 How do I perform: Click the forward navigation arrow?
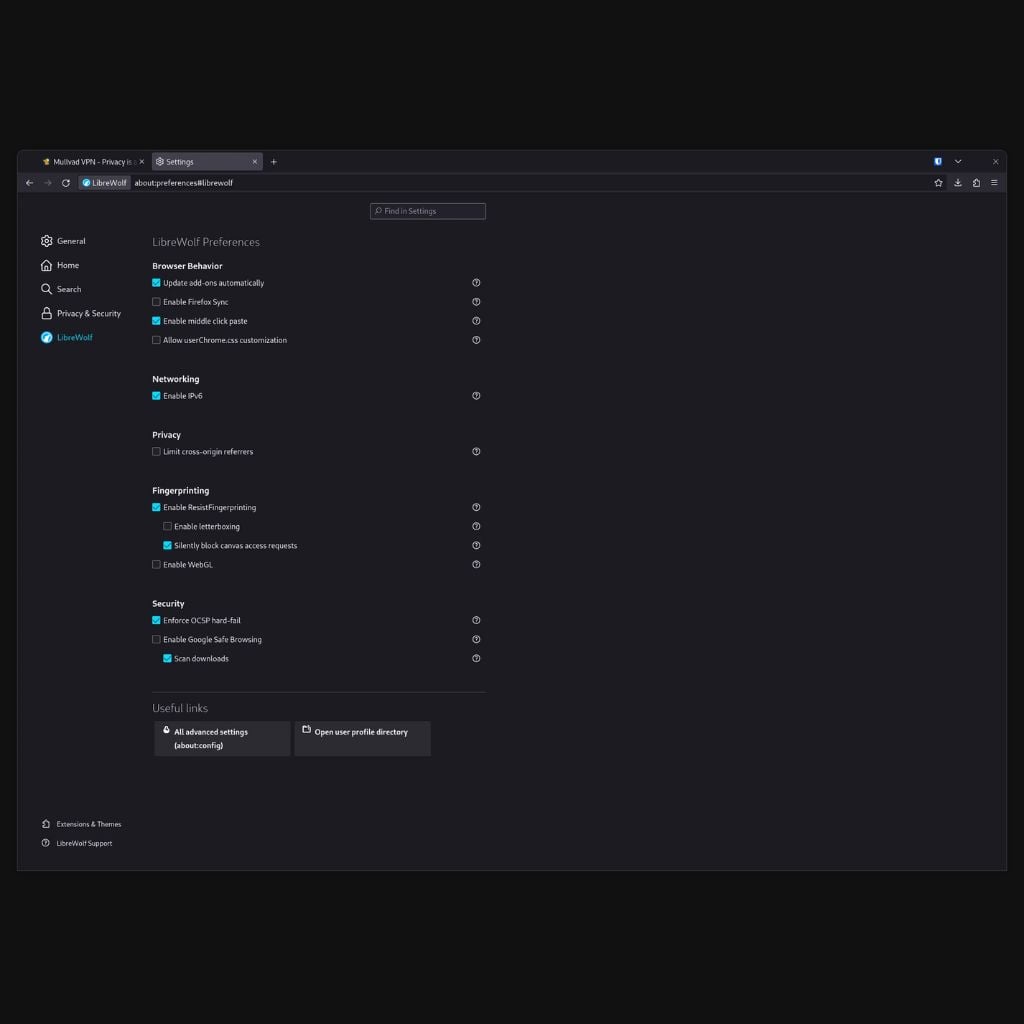[48, 183]
